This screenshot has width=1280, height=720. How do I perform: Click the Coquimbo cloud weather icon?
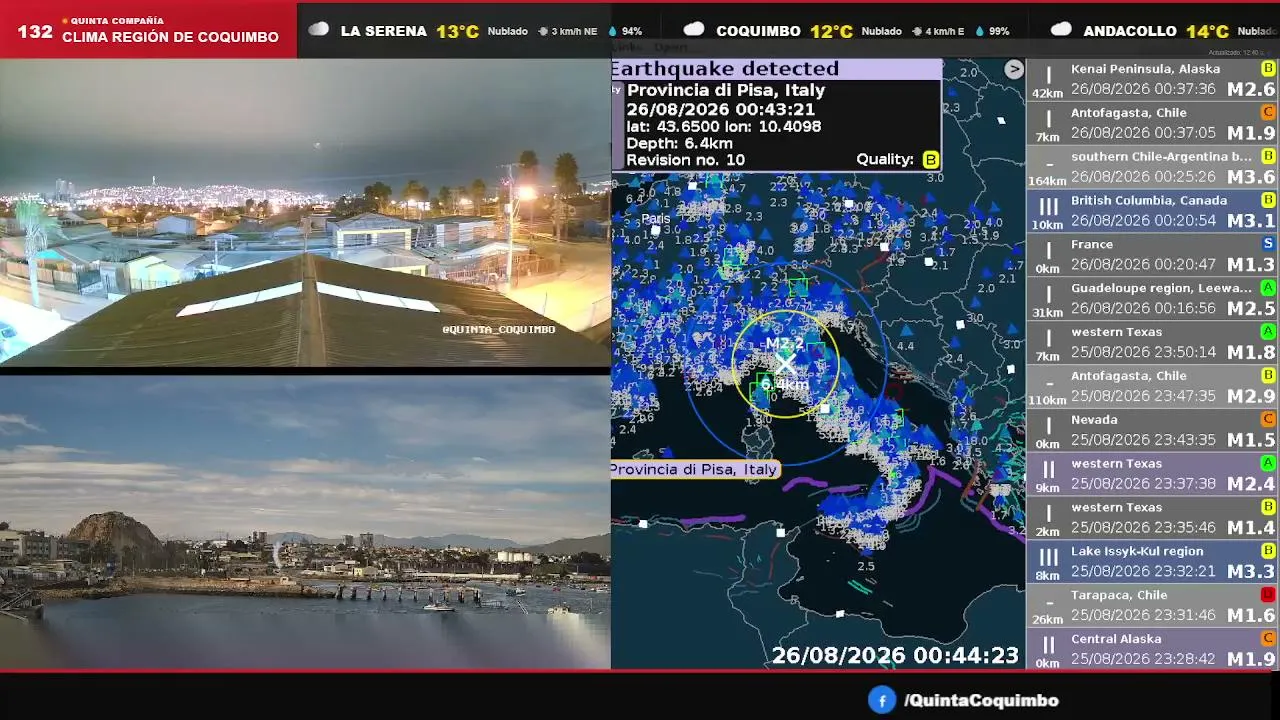[x=694, y=30]
